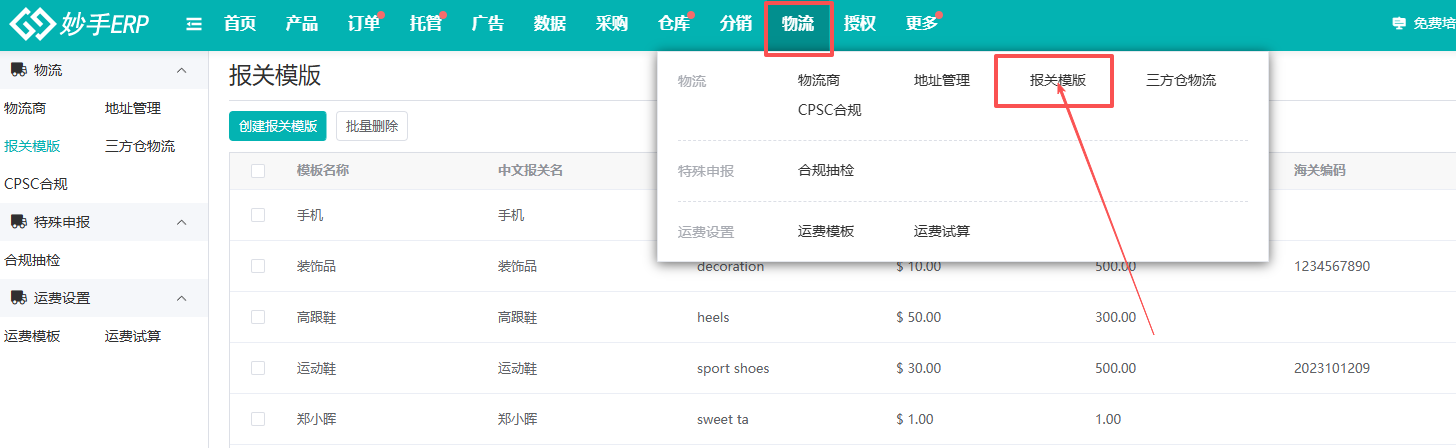Screen dimensions: 1456x448
Task: Check the box for the 手机 row
Action: coord(258,215)
